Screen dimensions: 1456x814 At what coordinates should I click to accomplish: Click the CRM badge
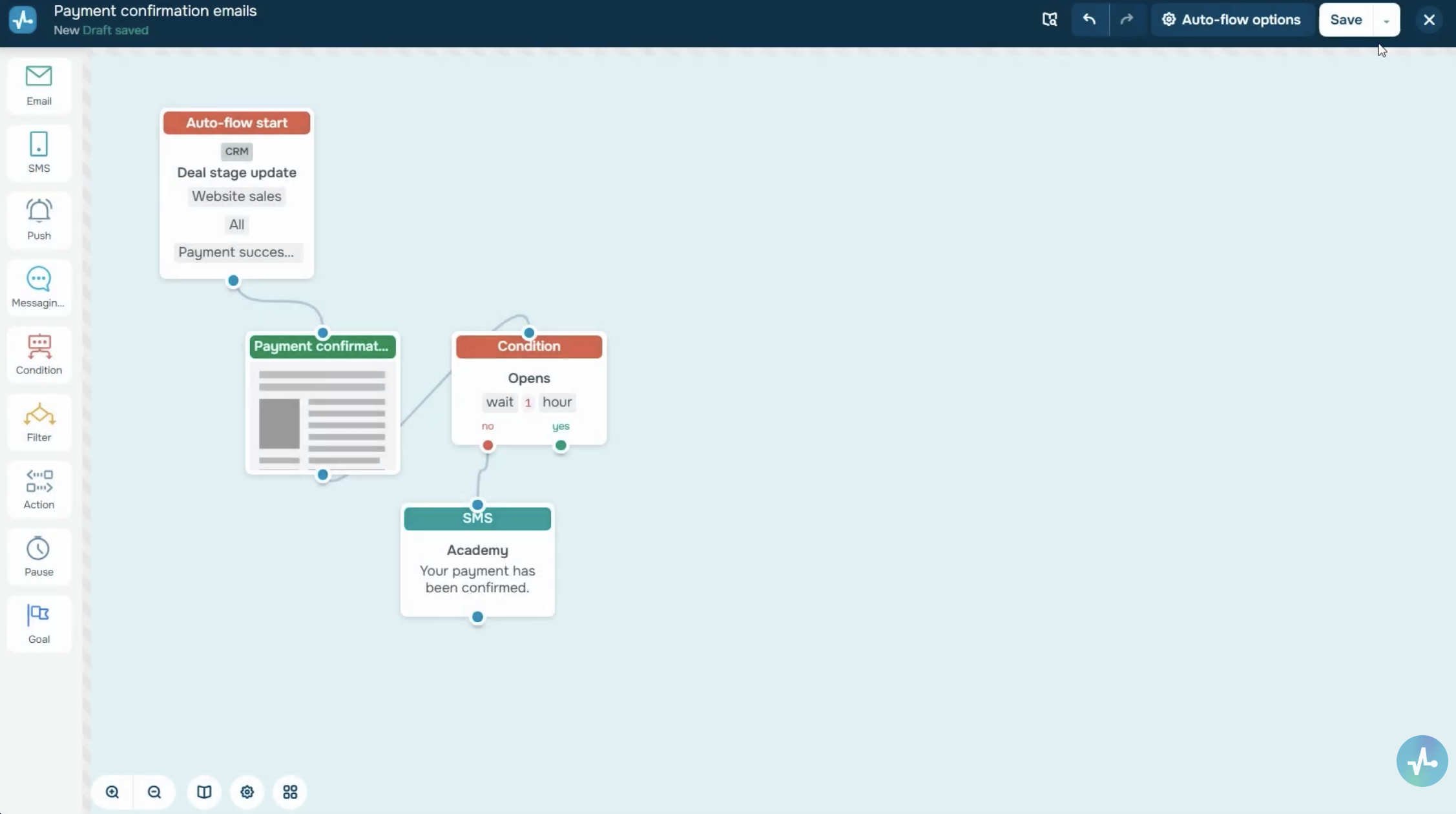pyautogui.click(x=236, y=151)
